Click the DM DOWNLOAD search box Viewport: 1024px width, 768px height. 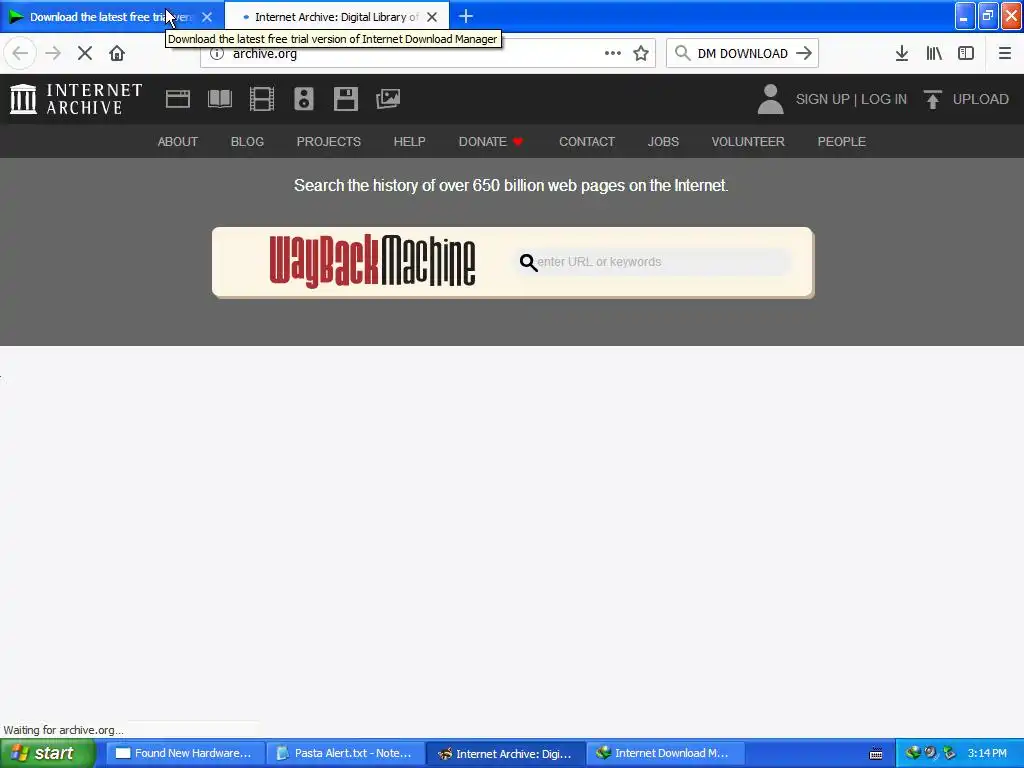[742, 54]
